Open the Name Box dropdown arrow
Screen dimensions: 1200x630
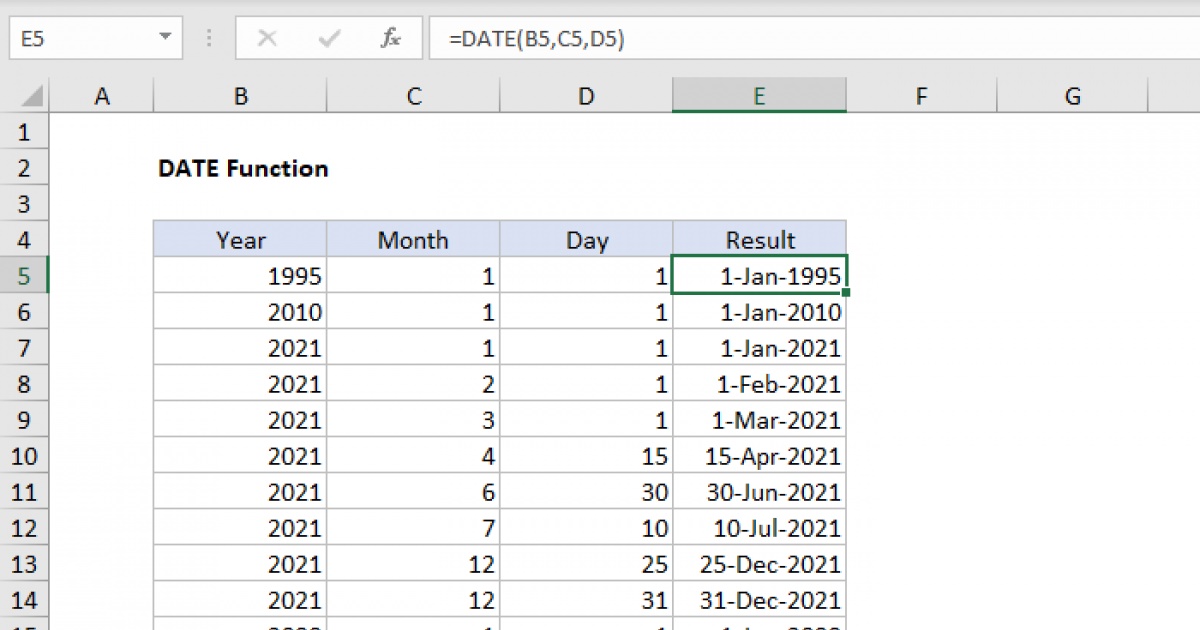click(x=165, y=38)
